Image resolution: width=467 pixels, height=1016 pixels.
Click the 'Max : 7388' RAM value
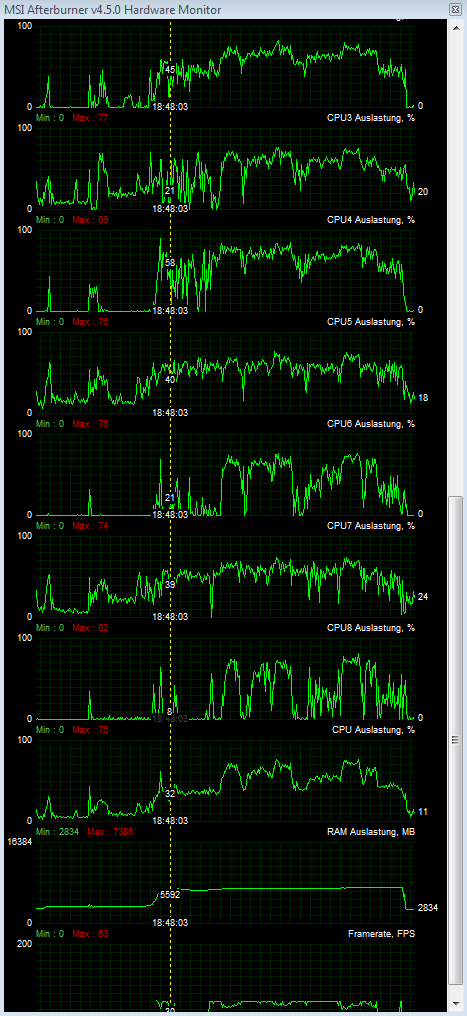[x=110, y=832]
